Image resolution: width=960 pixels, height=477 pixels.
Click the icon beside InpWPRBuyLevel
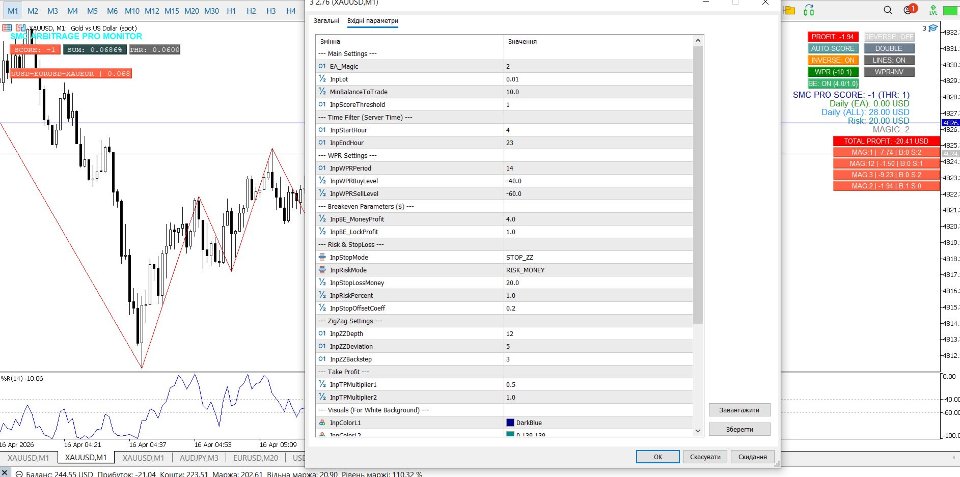pos(322,181)
